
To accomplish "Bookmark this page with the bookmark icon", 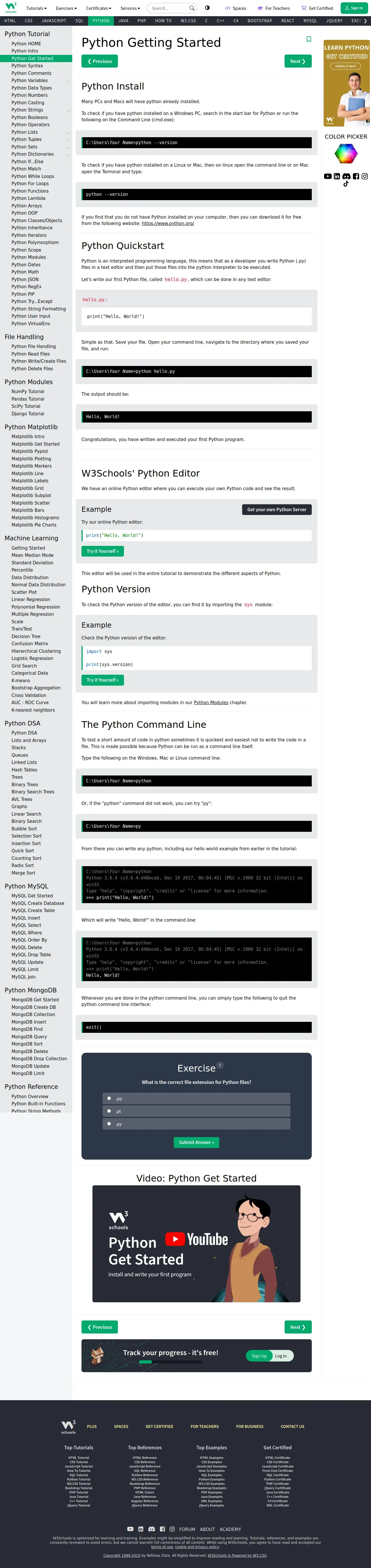I will click(x=308, y=40).
